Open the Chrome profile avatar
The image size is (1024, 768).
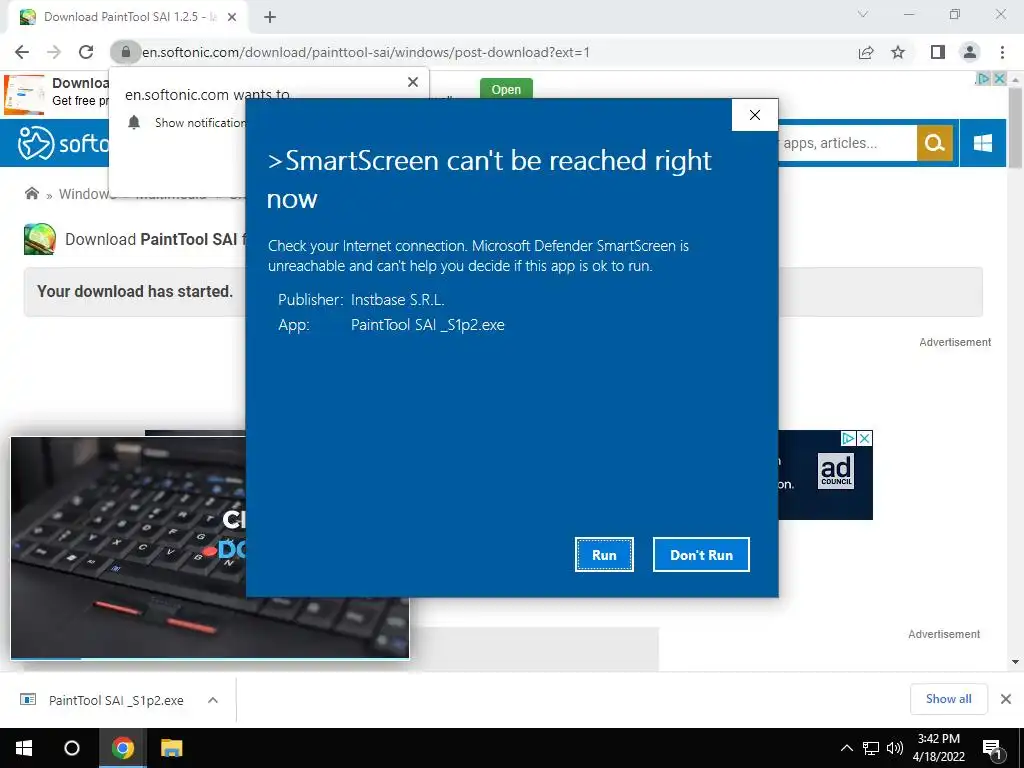pyautogui.click(x=970, y=52)
